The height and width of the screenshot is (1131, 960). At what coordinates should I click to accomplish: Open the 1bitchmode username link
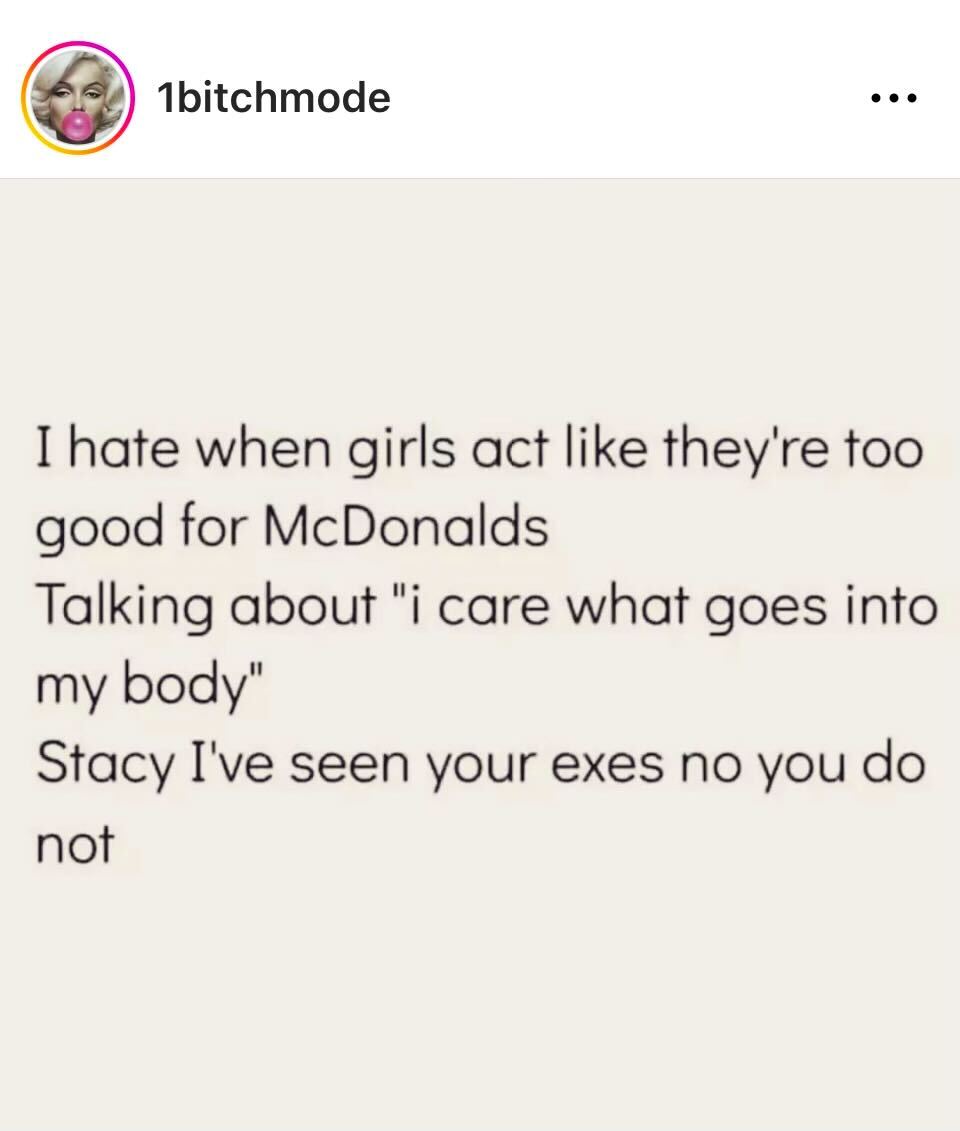pyautogui.click(x=273, y=97)
